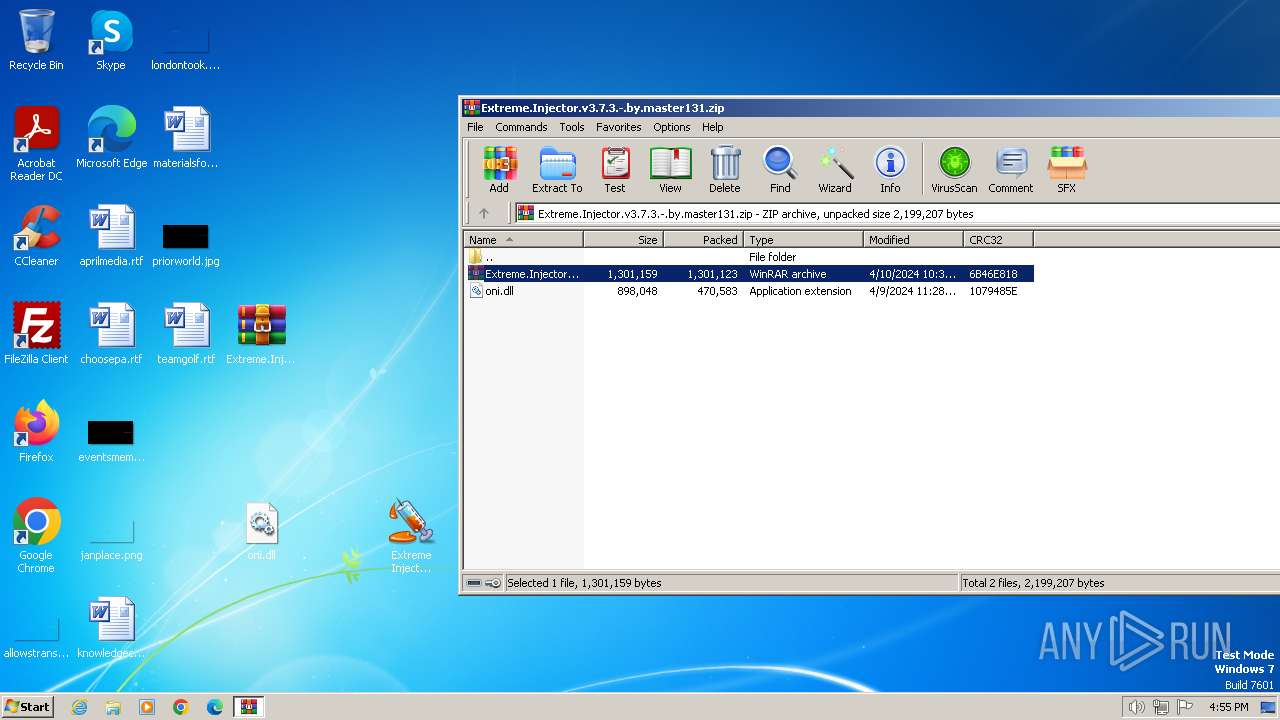
Task: Select the Acrobat Reader DC desktop icon
Action: (36, 144)
